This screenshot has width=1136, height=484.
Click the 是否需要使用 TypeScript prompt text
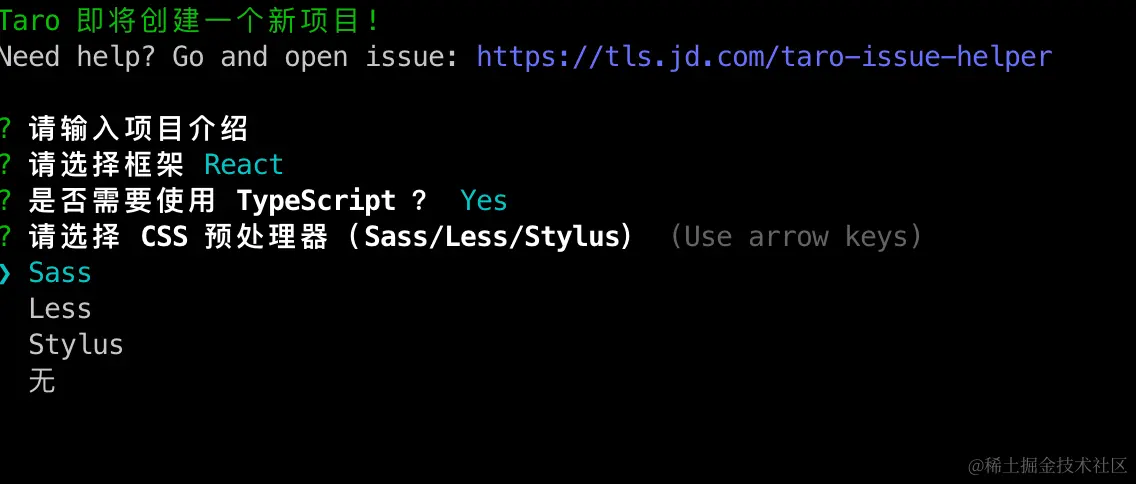[x=227, y=201]
